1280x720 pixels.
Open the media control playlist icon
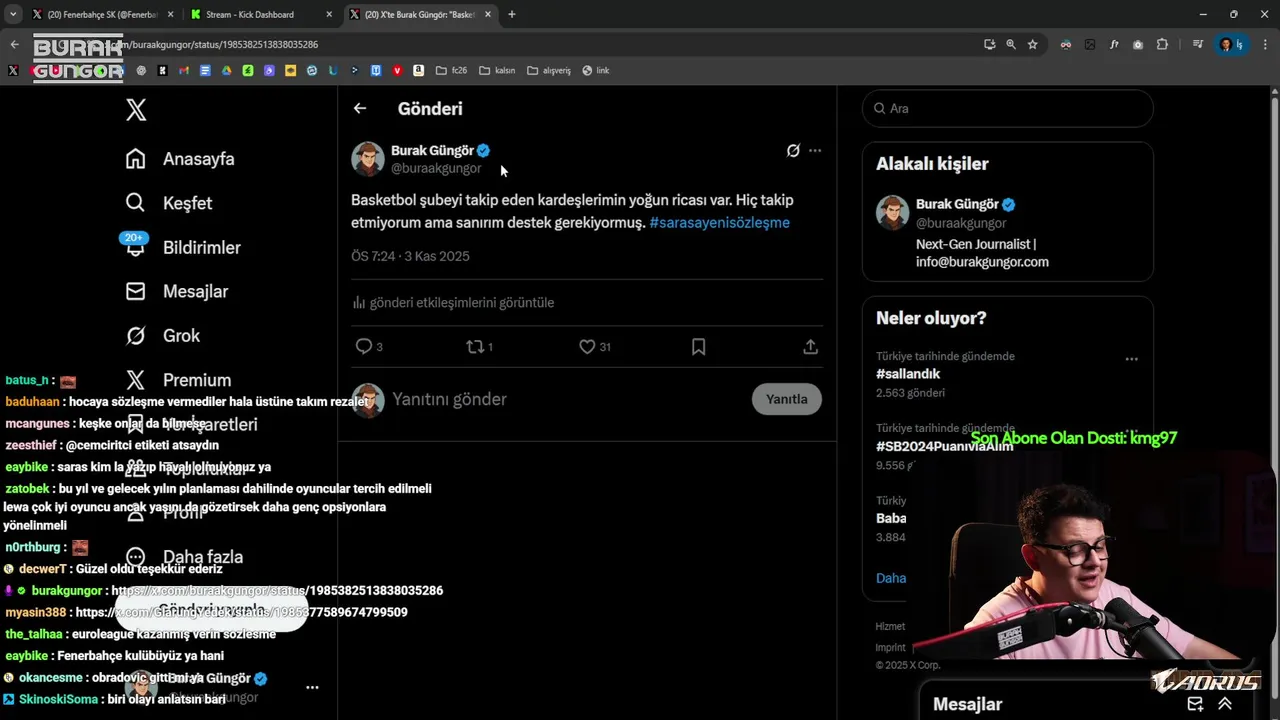[1198, 44]
